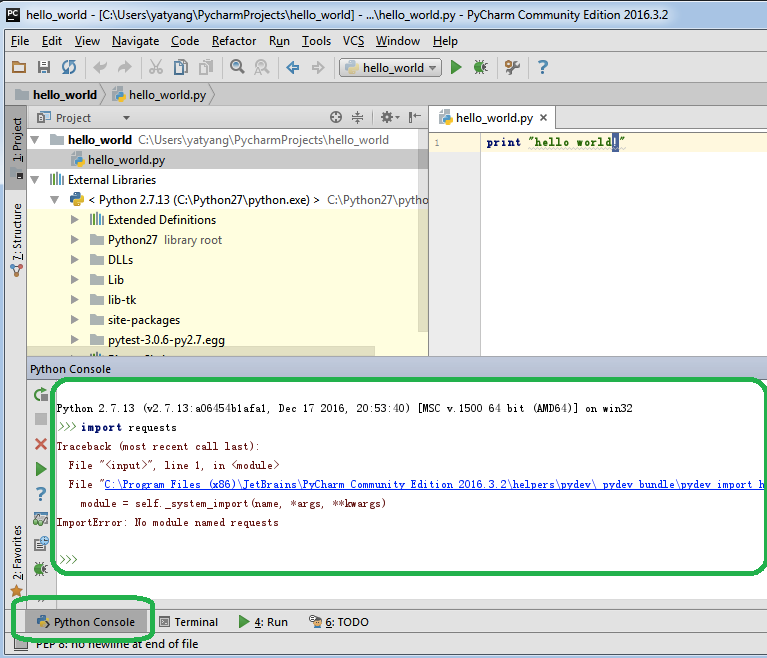Screen dimensions: 767x658
Task: Click the Cut scissors icon
Action: click(156, 67)
